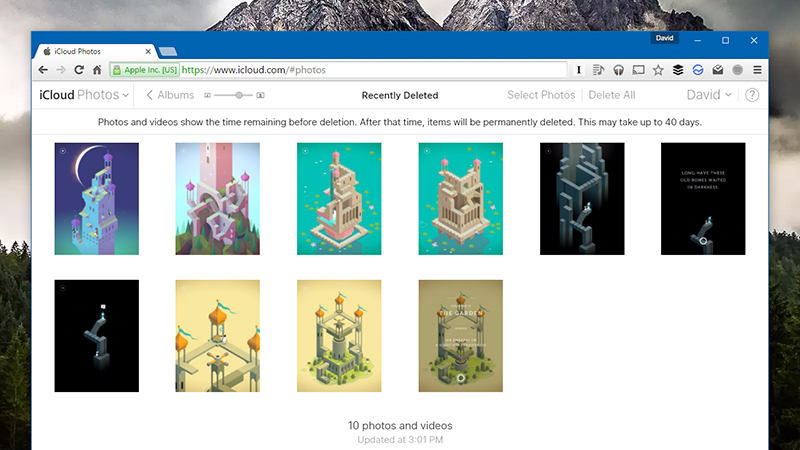Go back to the previous page

tap(43, 70)
